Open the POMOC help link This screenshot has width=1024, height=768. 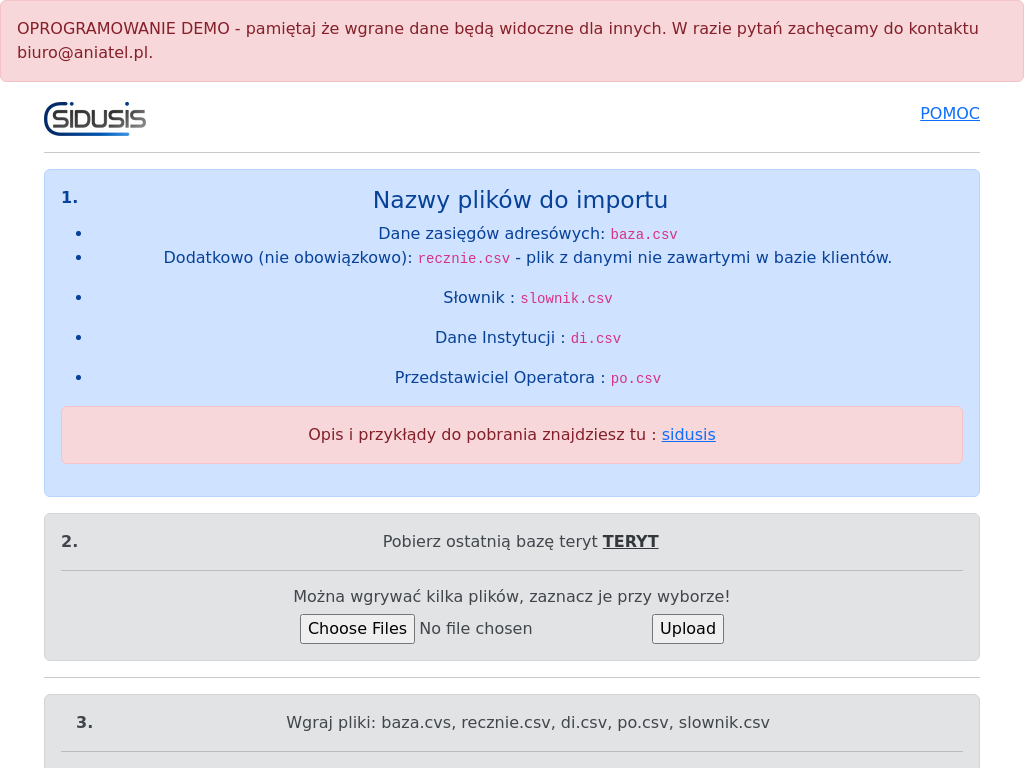coord(949,114)
